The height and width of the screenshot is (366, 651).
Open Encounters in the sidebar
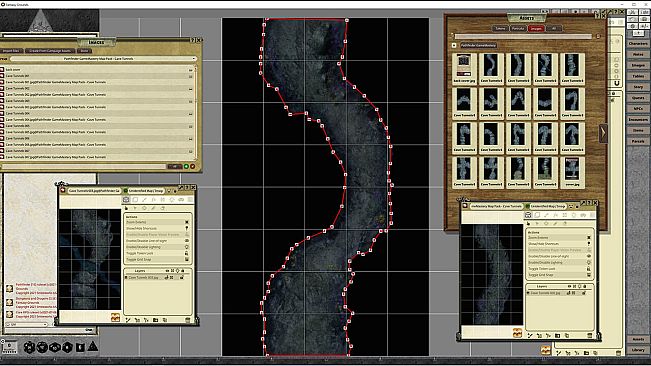point(638,119)
